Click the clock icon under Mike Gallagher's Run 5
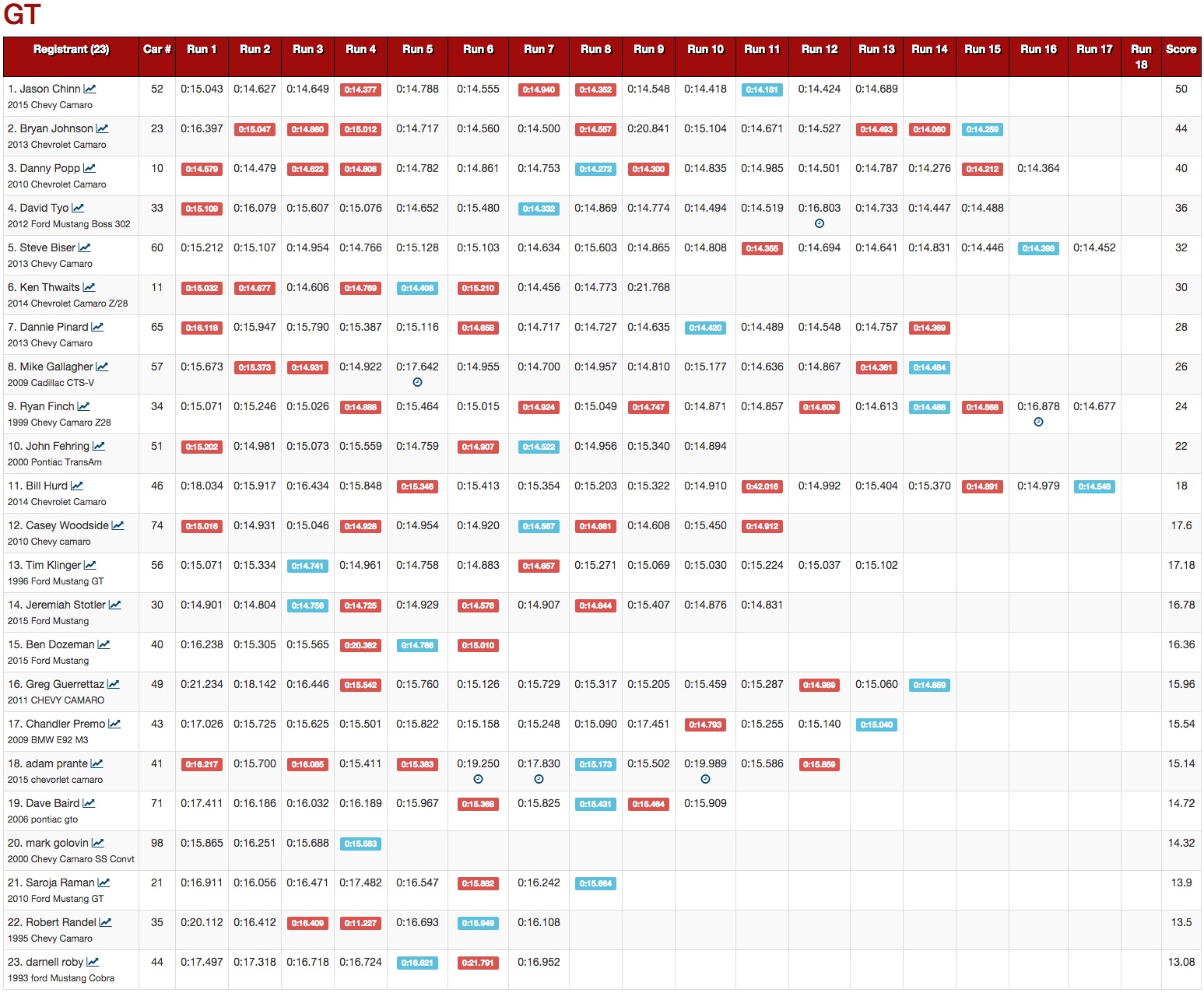1204x993 pixels. click(x=417, y=382)
